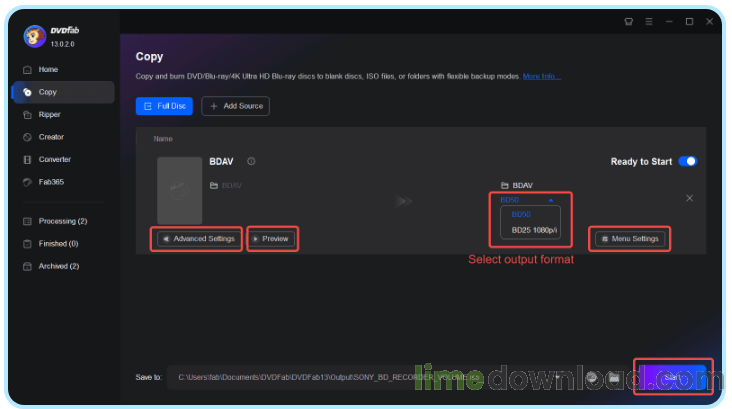The height and width of the screenshot is (409, 732).
Task: Click the Preview button
Action: tap(272, 239)
